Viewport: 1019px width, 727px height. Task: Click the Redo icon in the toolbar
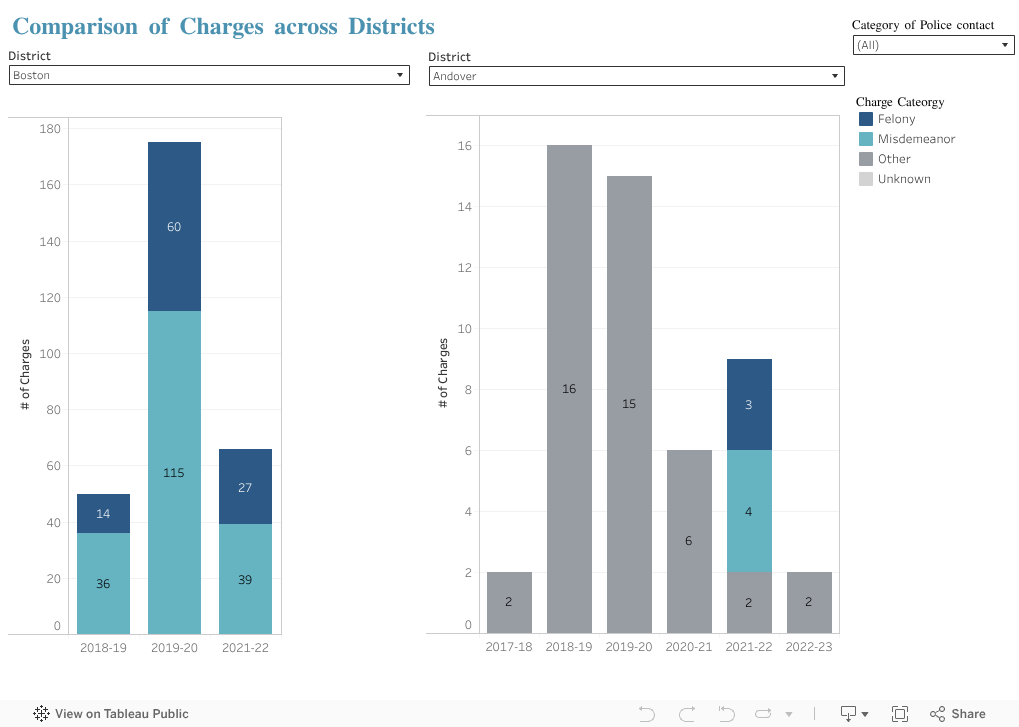pos(687,714)
